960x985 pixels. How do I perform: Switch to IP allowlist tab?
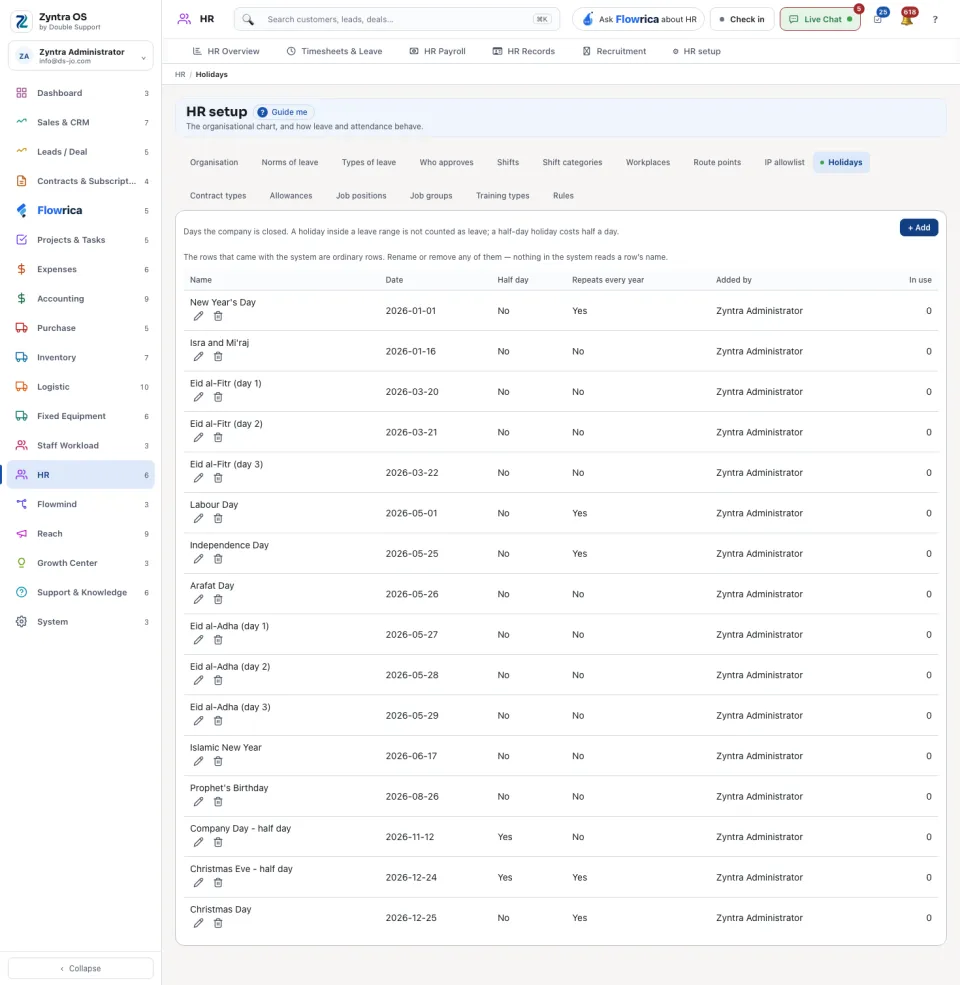pyautogui.click(x=784, y=162)
